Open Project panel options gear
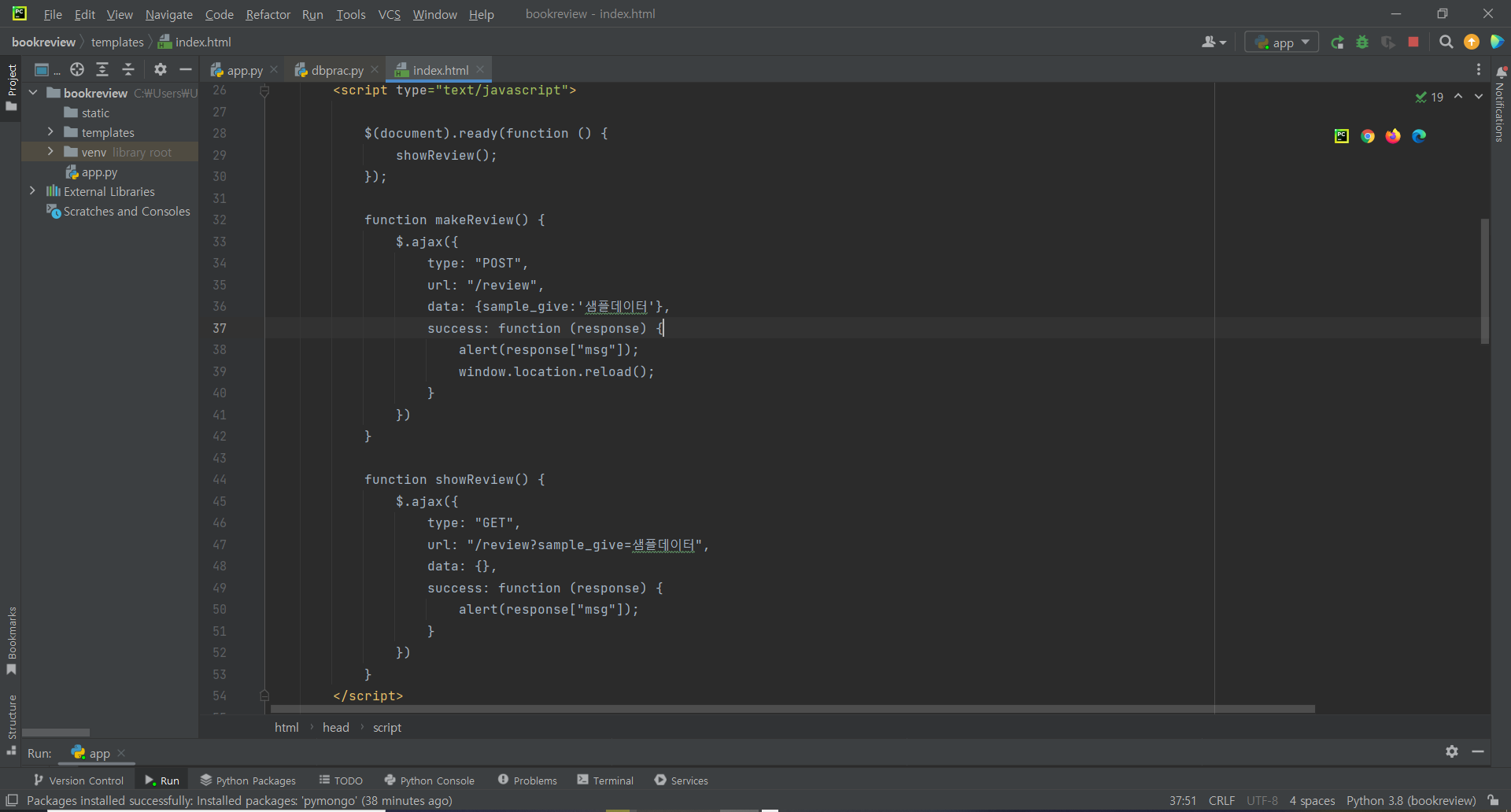 161,70
